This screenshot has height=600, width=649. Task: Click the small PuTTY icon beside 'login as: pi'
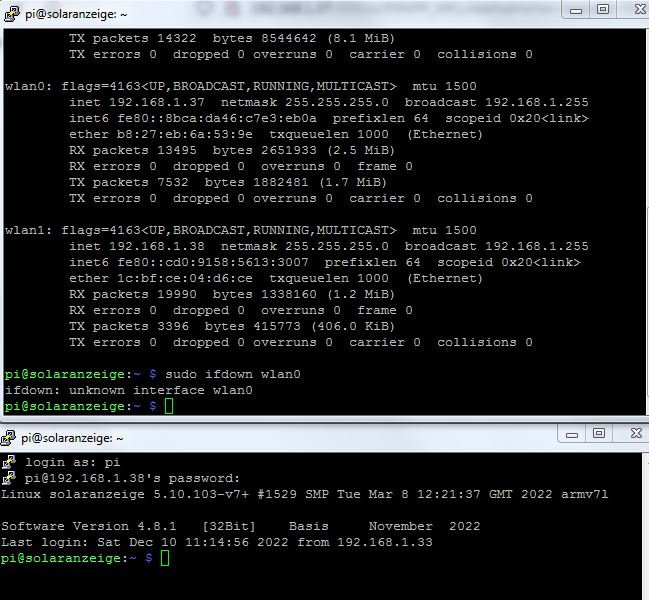click(9, 462)
